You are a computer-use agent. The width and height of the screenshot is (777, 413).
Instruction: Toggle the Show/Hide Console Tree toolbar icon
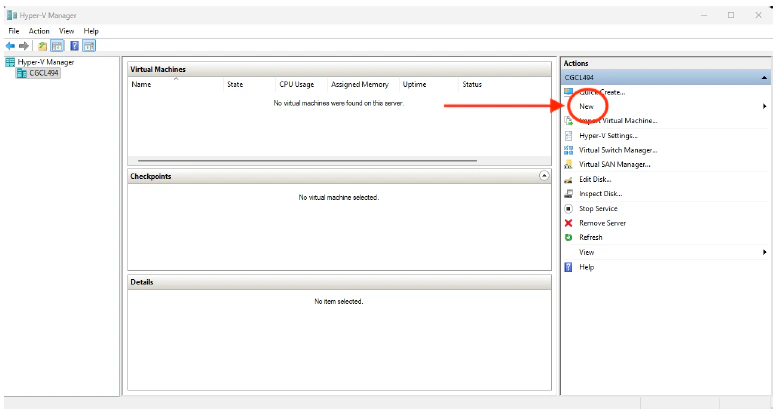57,46
